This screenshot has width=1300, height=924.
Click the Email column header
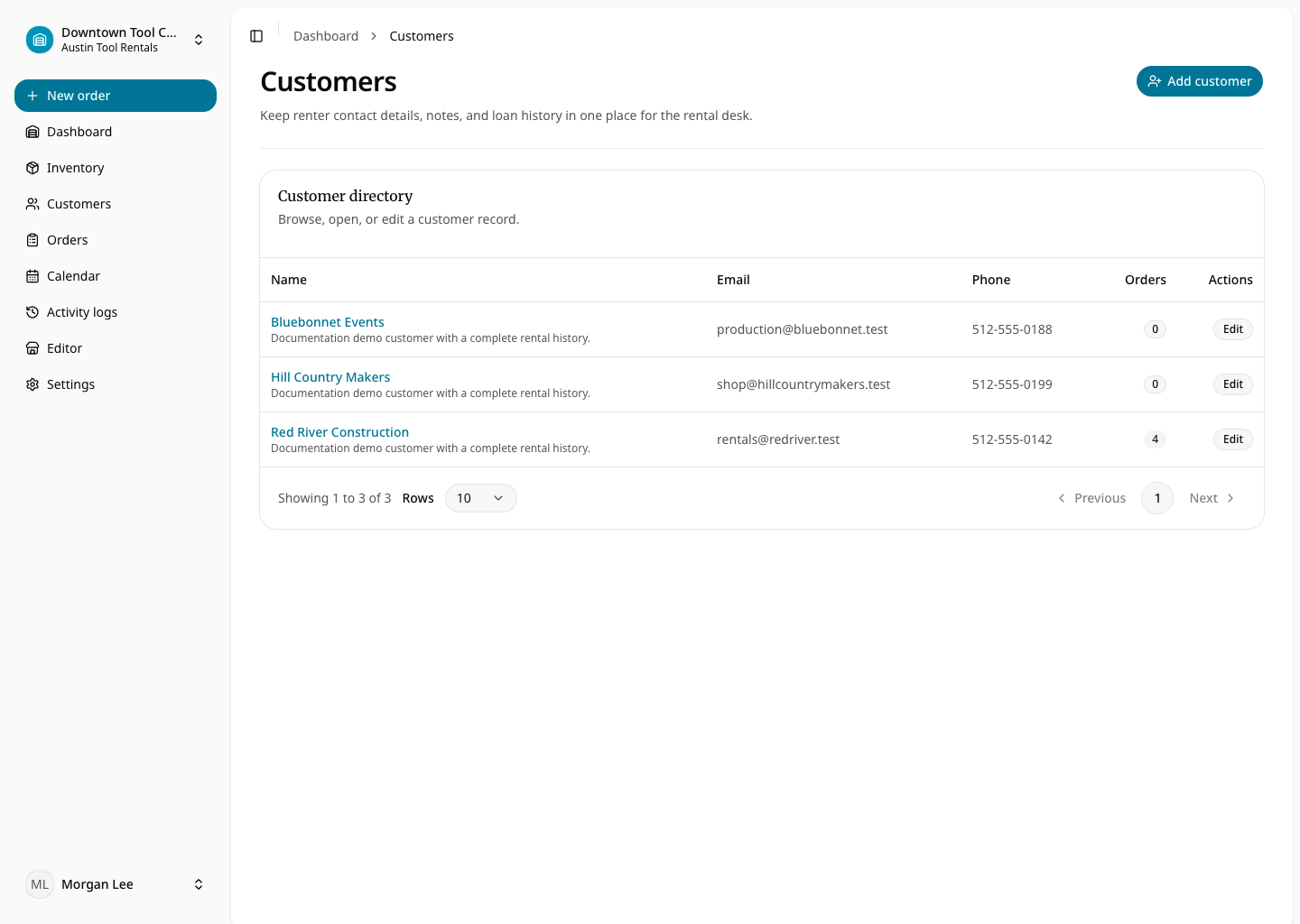733,280
